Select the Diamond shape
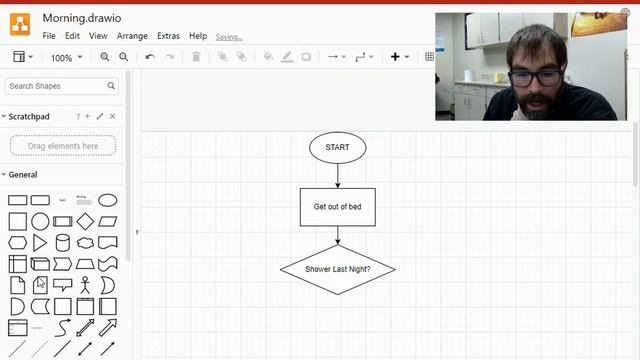The height and width of the screenshot is (360, 640). (x=85, y=222)
